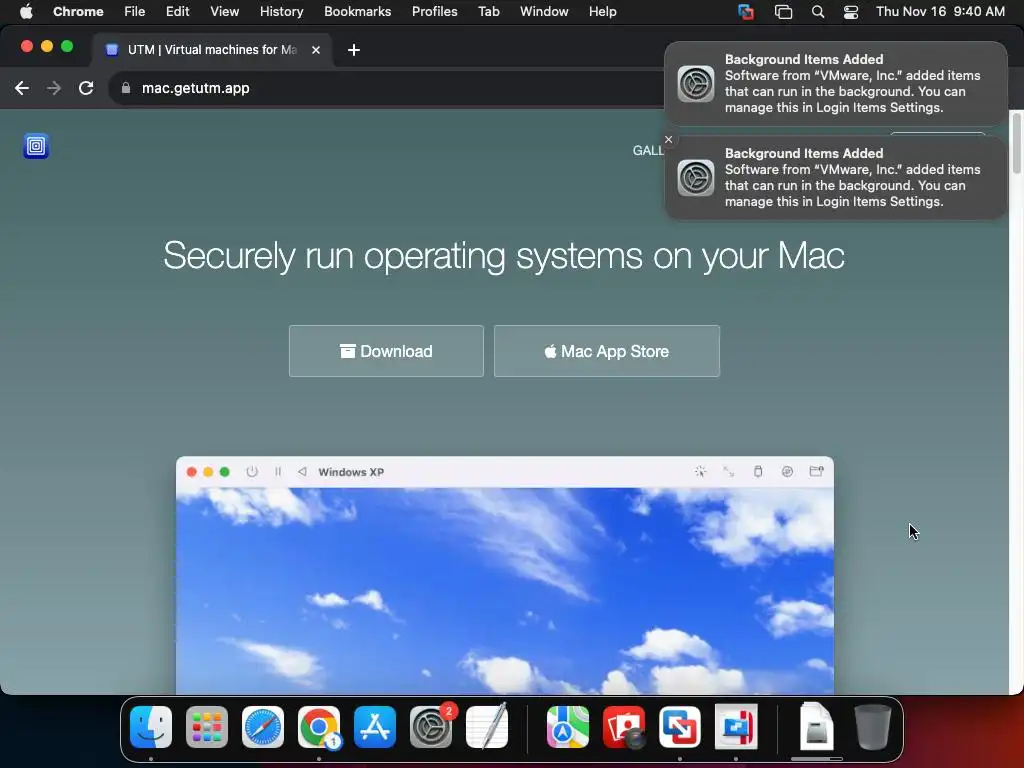1024x768 pixels.
Task: Open the Edit menu
Action: pos(177,11)
